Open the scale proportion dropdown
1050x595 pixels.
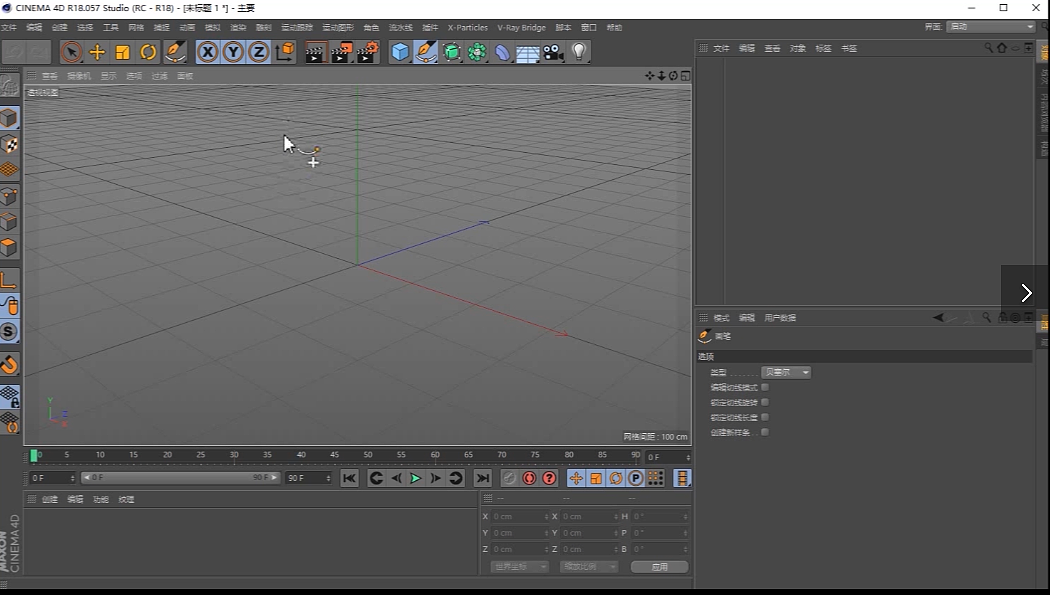[x=588, y=567]
